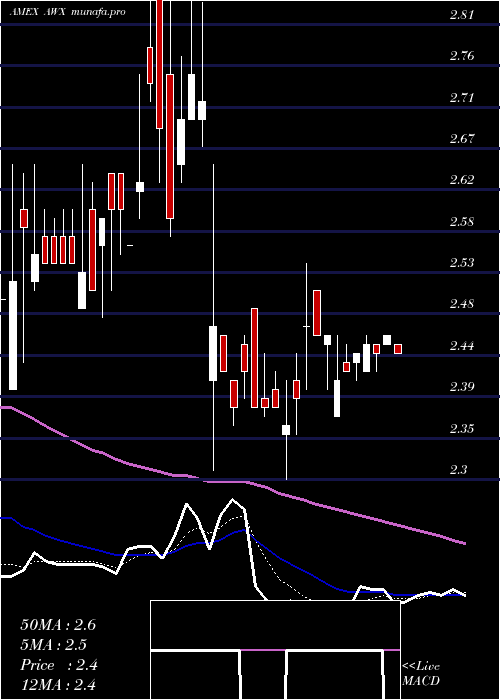The width and height of the screenshot is (500, 700).
Task: Click the 2.44 price axis label
Action: (x=462, y=346)
